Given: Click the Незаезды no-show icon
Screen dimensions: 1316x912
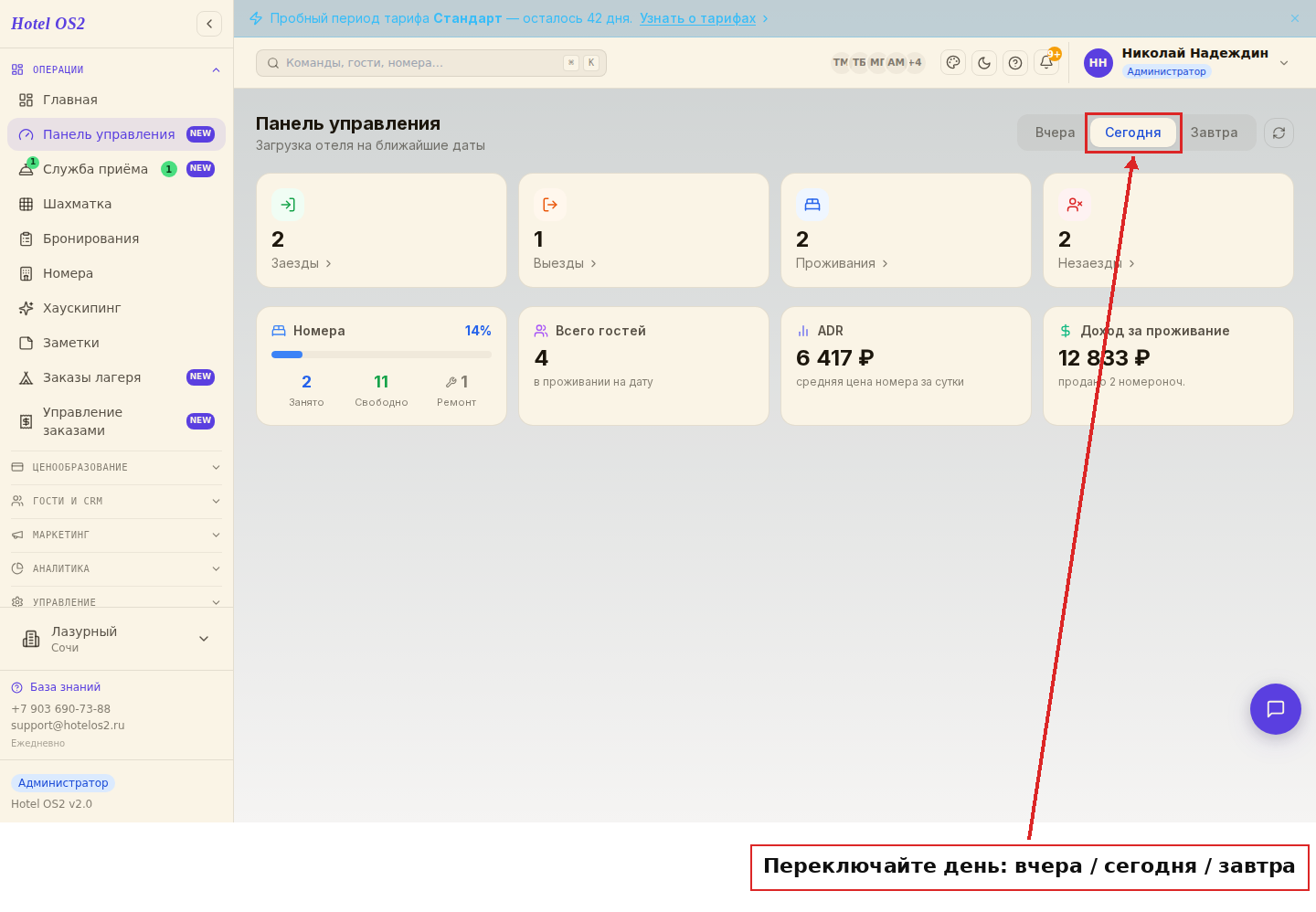Looking at the screenshot, I should click(x=1075, y=205).
